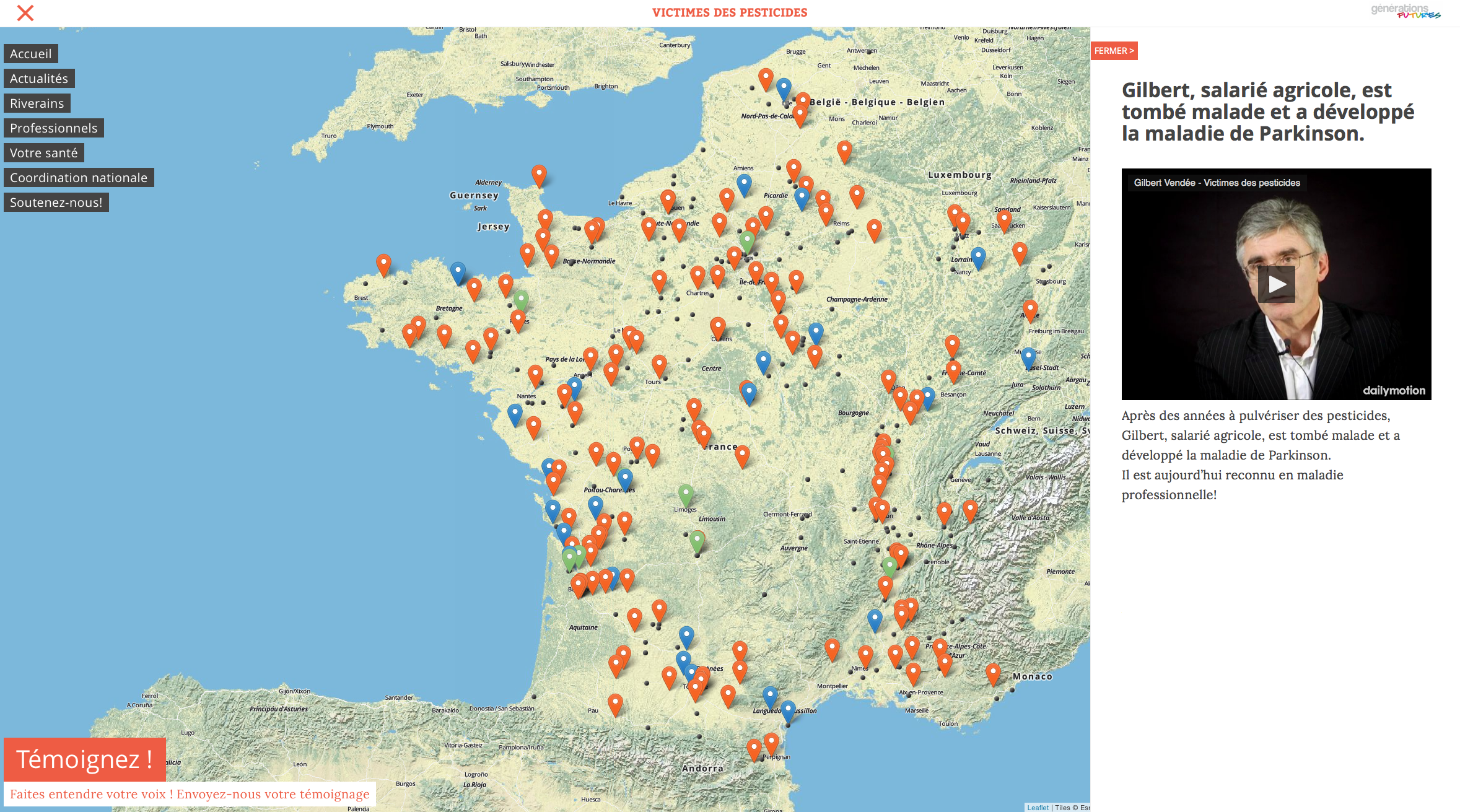The height and width of the screenshot is (812, 1460).
Task: Open Coordination nationale menu item
Action: [x=79, y=178]
